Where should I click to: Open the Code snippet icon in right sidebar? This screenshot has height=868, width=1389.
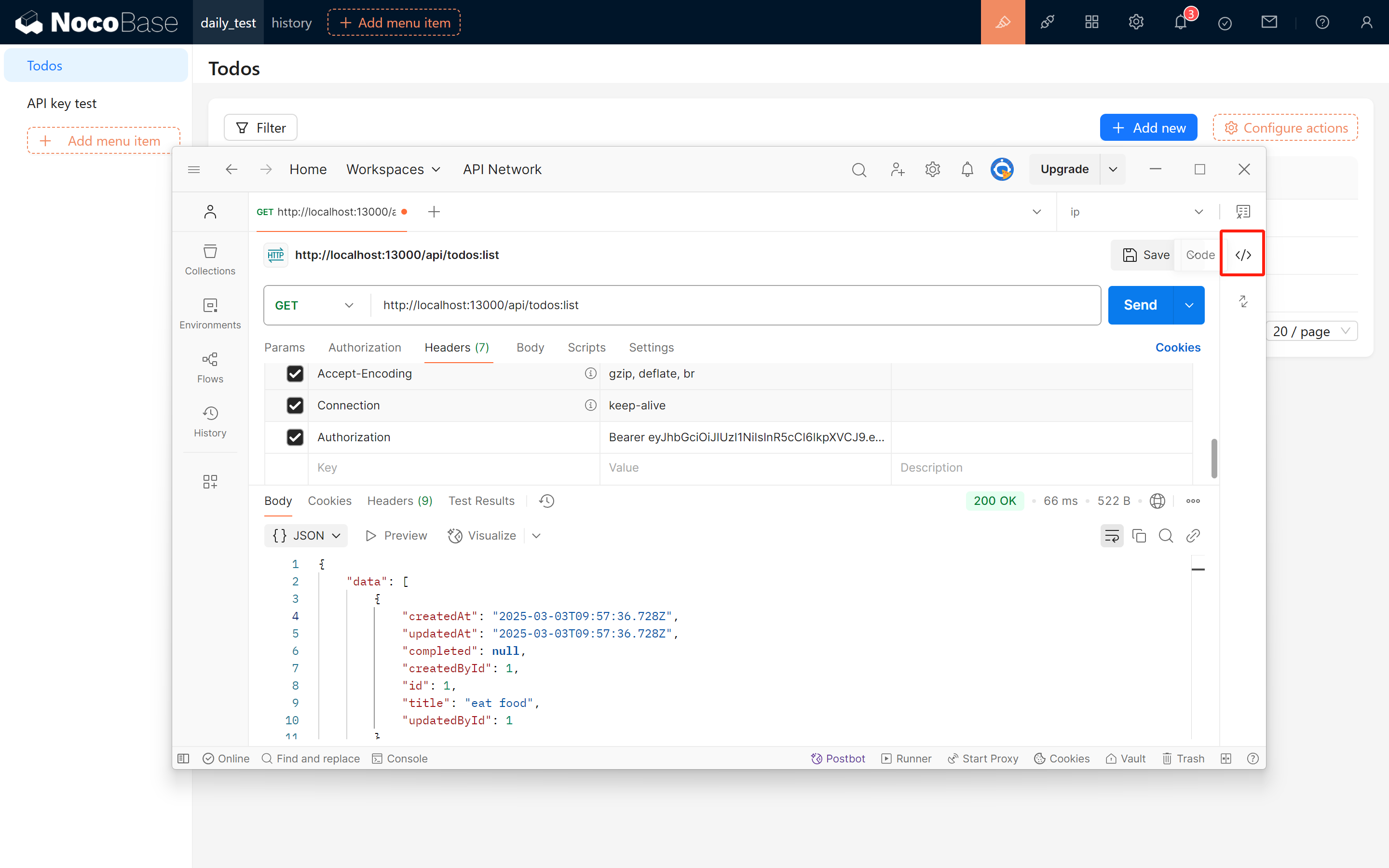[1243, 255]
